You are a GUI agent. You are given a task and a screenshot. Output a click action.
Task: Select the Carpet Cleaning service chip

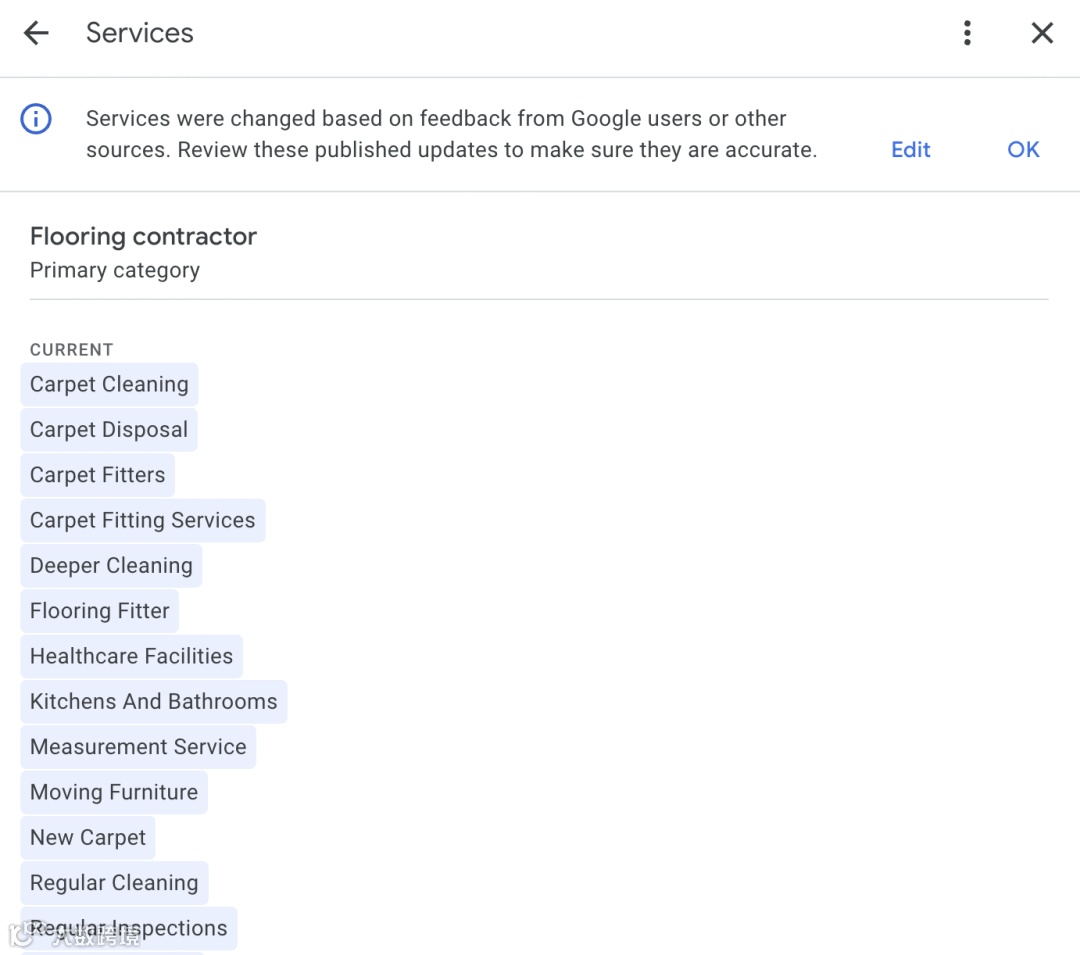tap(109, 385)
